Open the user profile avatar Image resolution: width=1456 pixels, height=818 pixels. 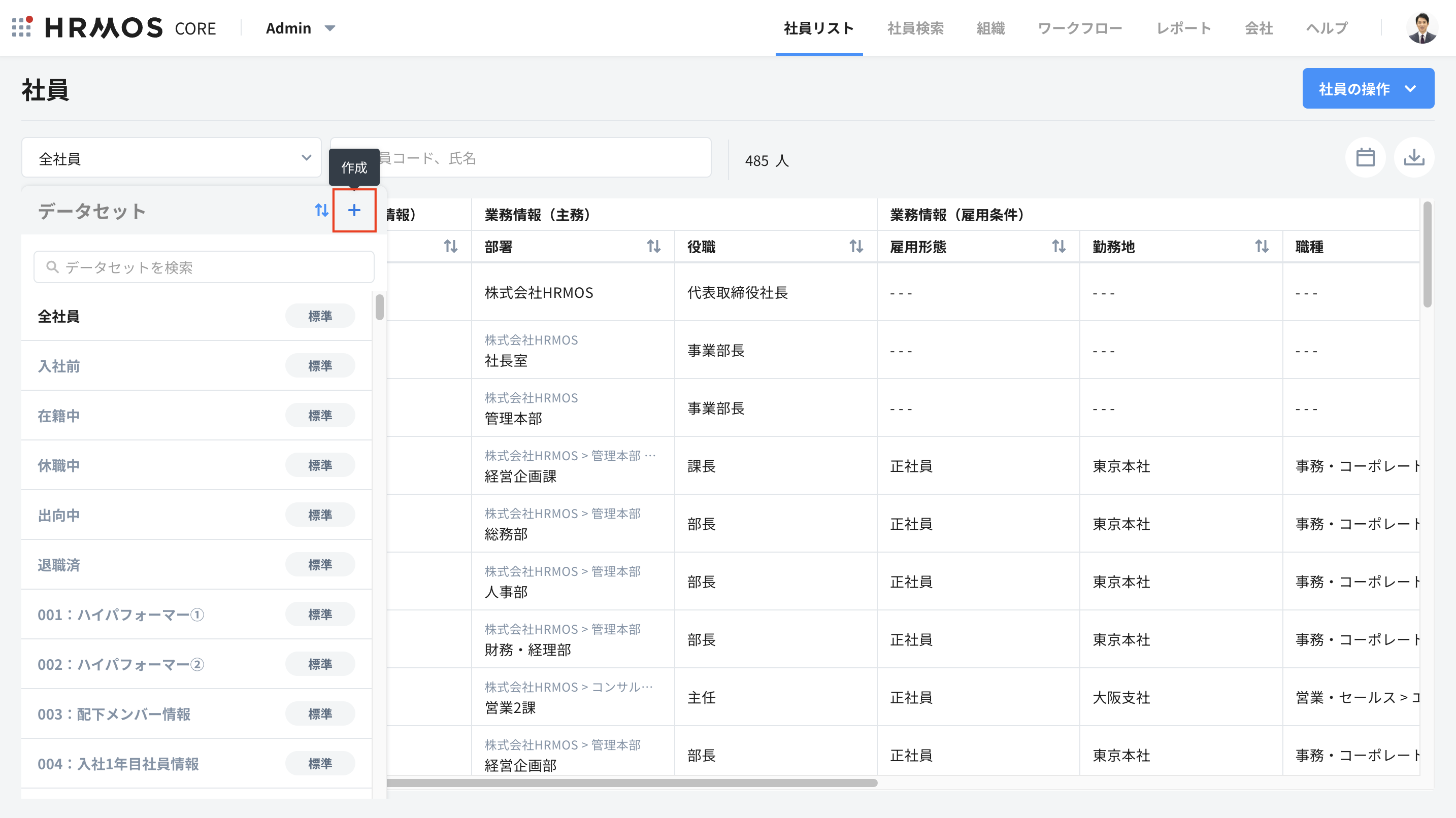(x=1421, y=28)
